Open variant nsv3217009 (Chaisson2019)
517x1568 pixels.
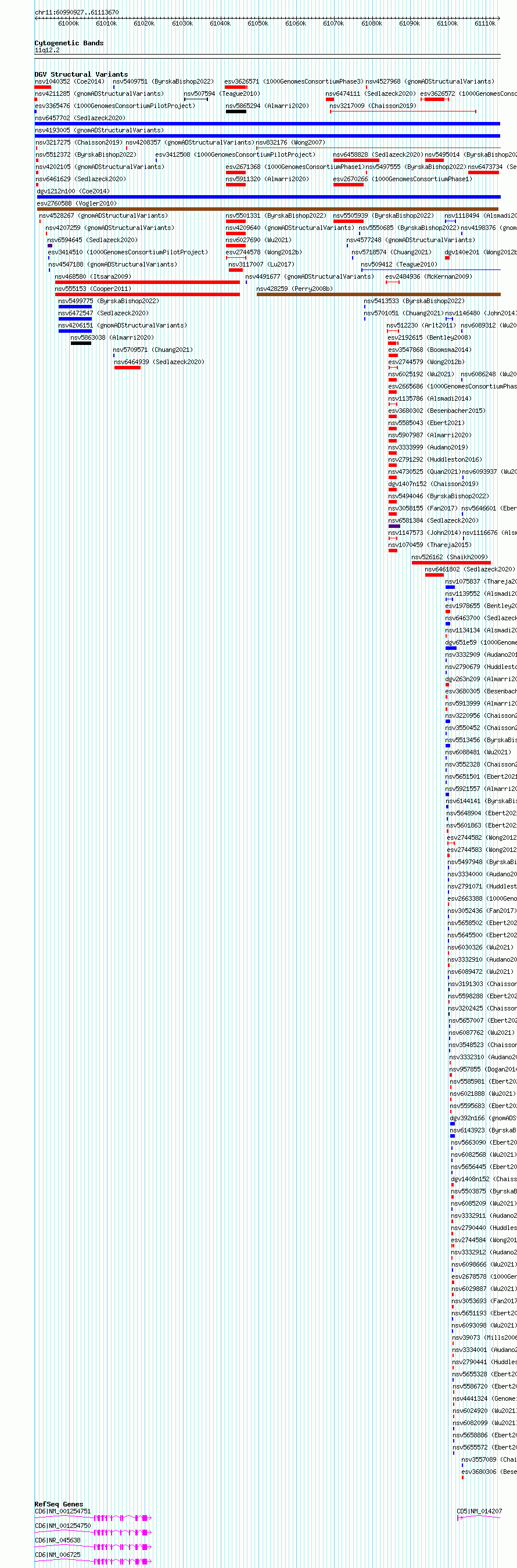[x=373, y=106]
